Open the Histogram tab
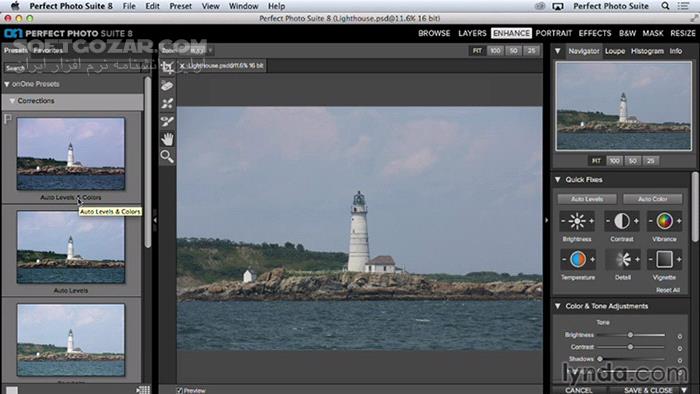The image size is (700, 394). click(647, 51)
